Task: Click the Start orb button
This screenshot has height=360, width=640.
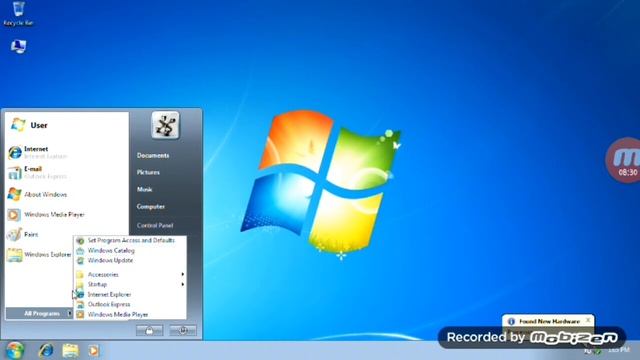Action: 15,350
